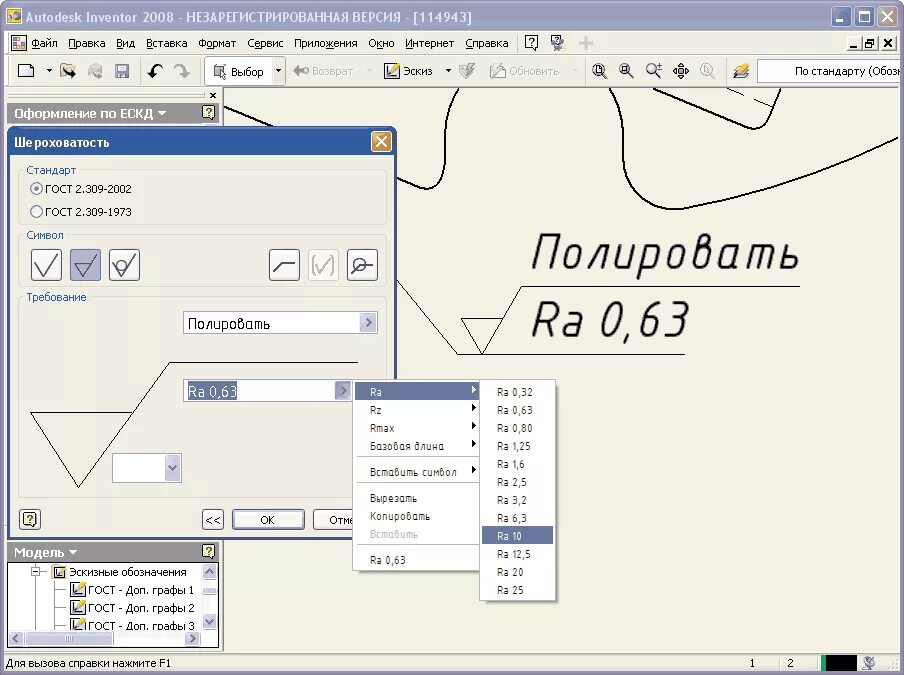The width and height of the screenshot is (904, 675).
Task: Collapse dialog with the << button
Action: click(213, 519)
